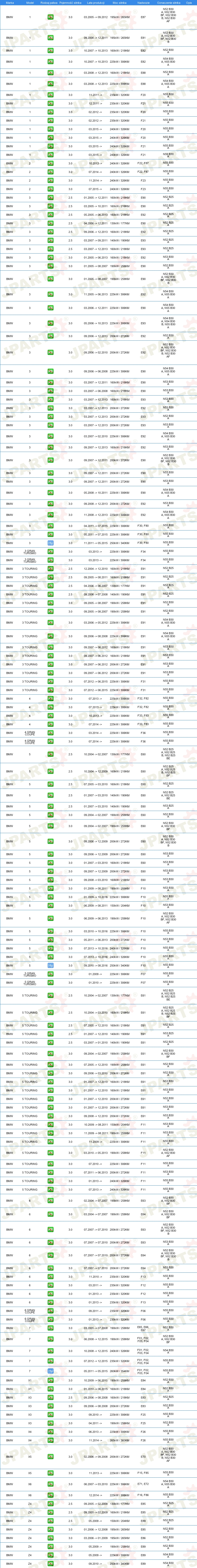The height and width of the screenshot is (1568, 197).
Task: Click petrol icon in model 6 F12 03.2011 row
Action: (51, 1286)
